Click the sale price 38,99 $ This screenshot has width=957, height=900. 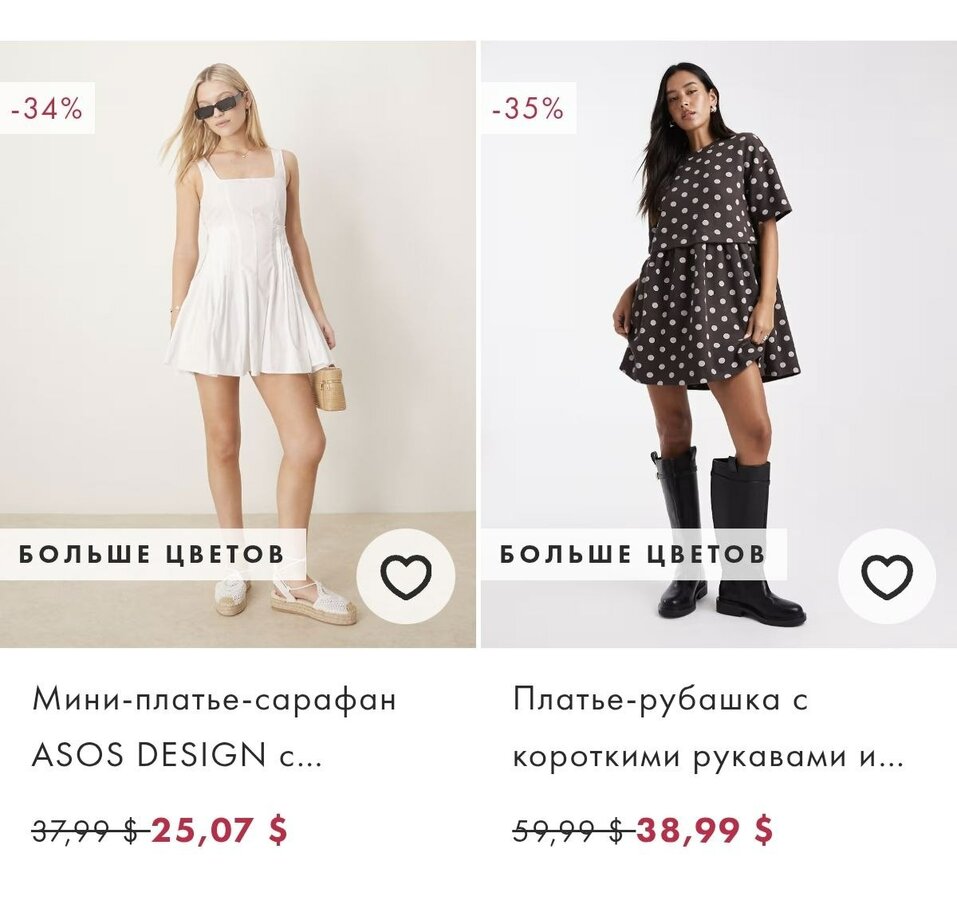[x=705, y=829]
